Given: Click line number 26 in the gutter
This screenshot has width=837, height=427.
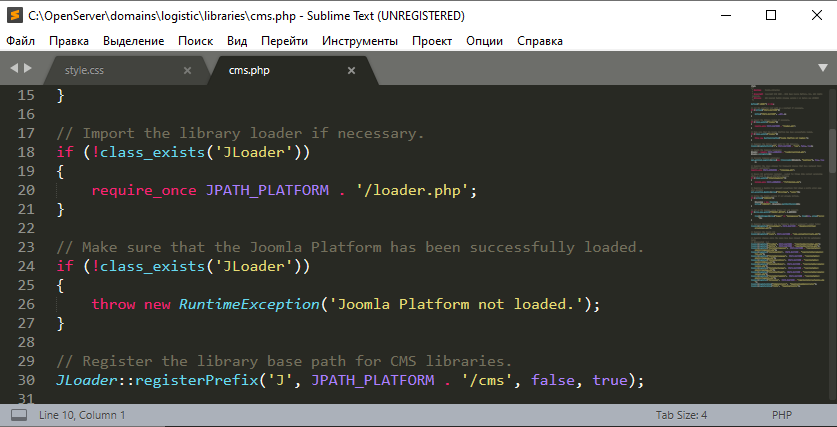Looking at the screenshot, I should tap(26, 303).
